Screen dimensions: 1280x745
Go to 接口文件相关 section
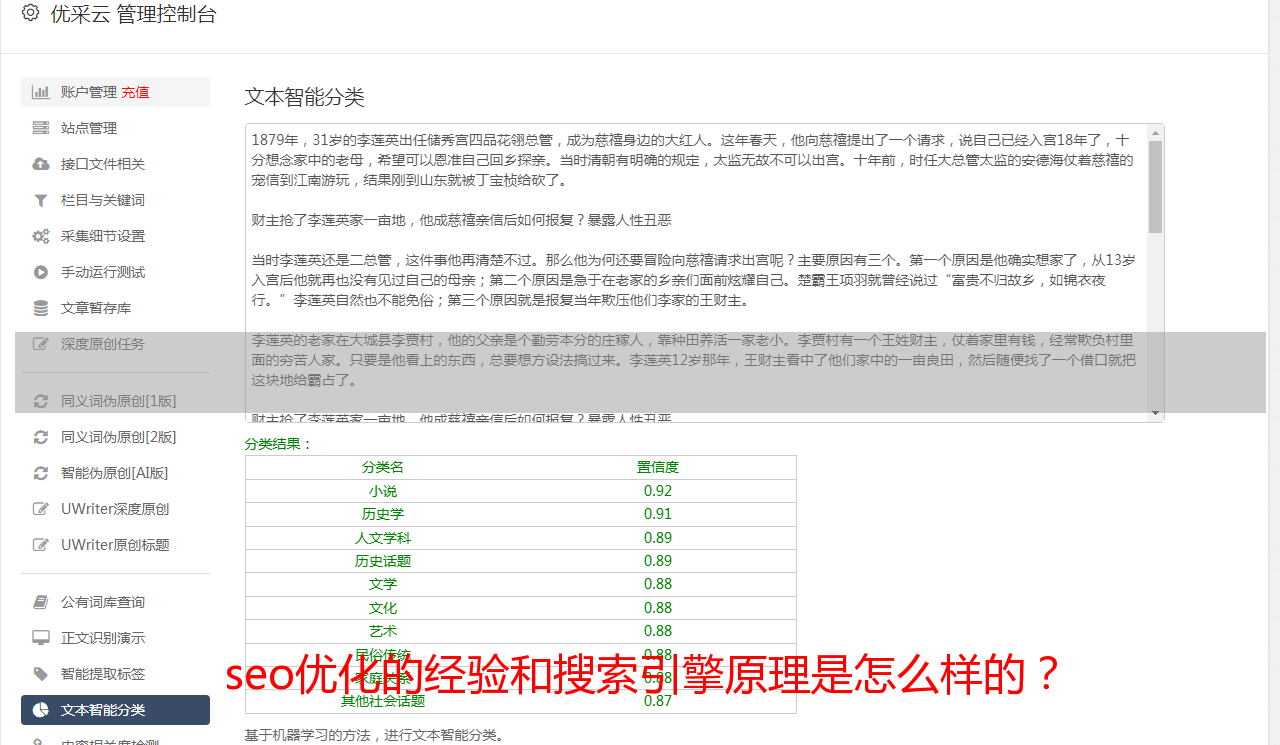pos(115,164)
